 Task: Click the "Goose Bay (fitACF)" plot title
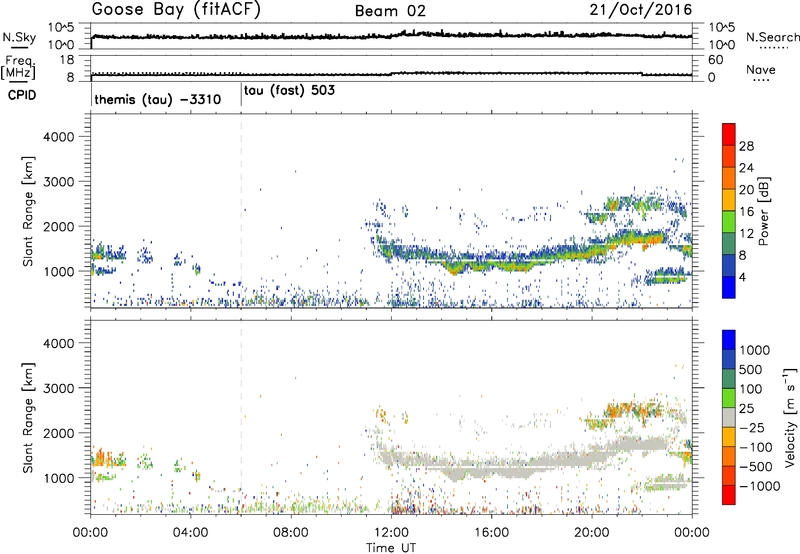(x=176, y=10)
